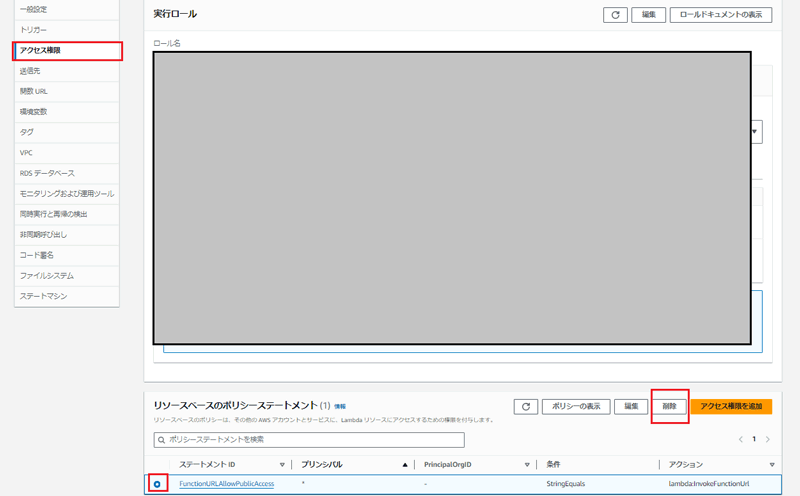Open 送信先 in the side menu
Screen dimensions: 800x496
click(67, 71)
